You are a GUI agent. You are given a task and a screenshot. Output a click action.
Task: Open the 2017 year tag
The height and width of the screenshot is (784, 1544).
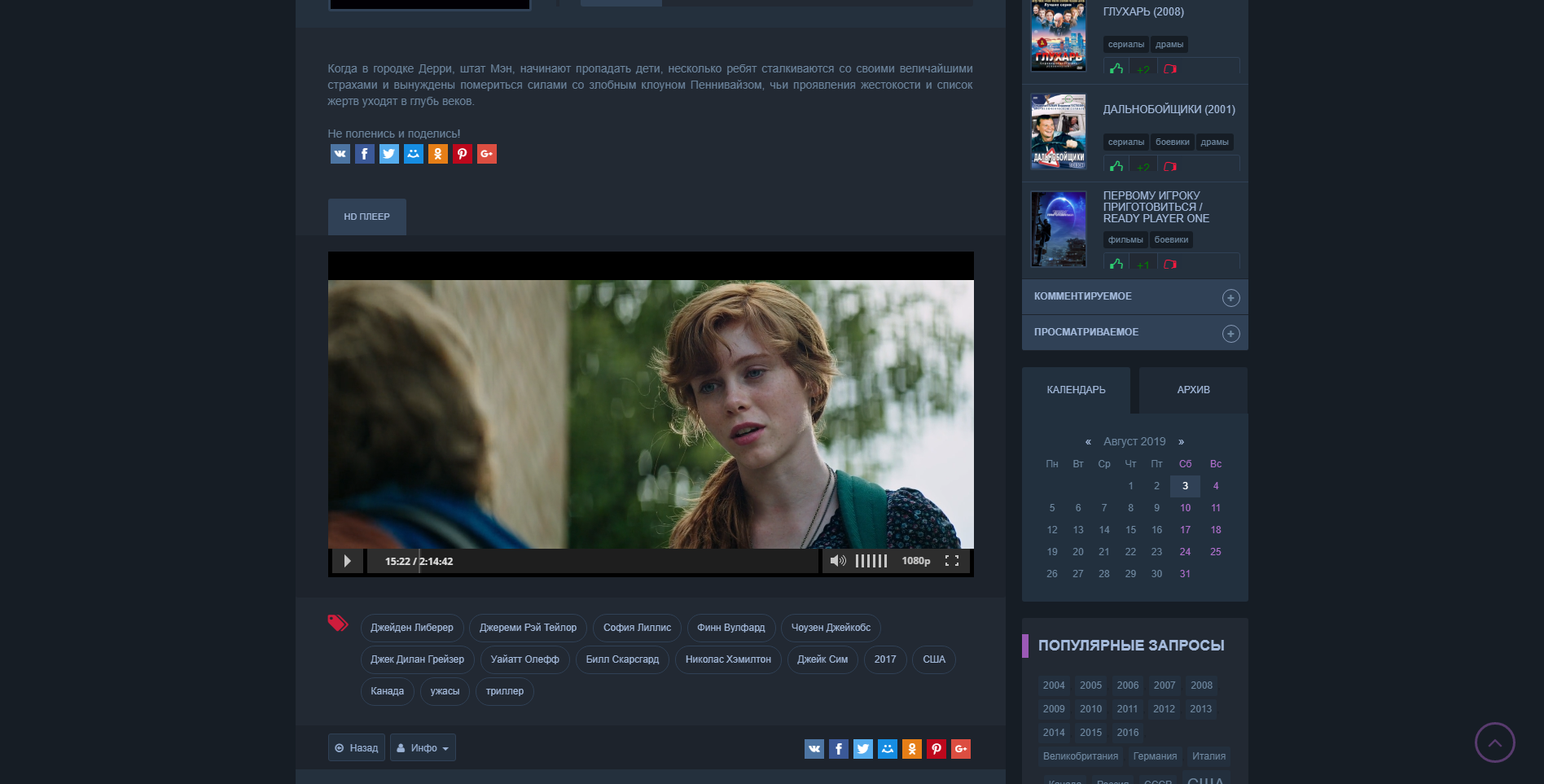(x=885, y=659)
